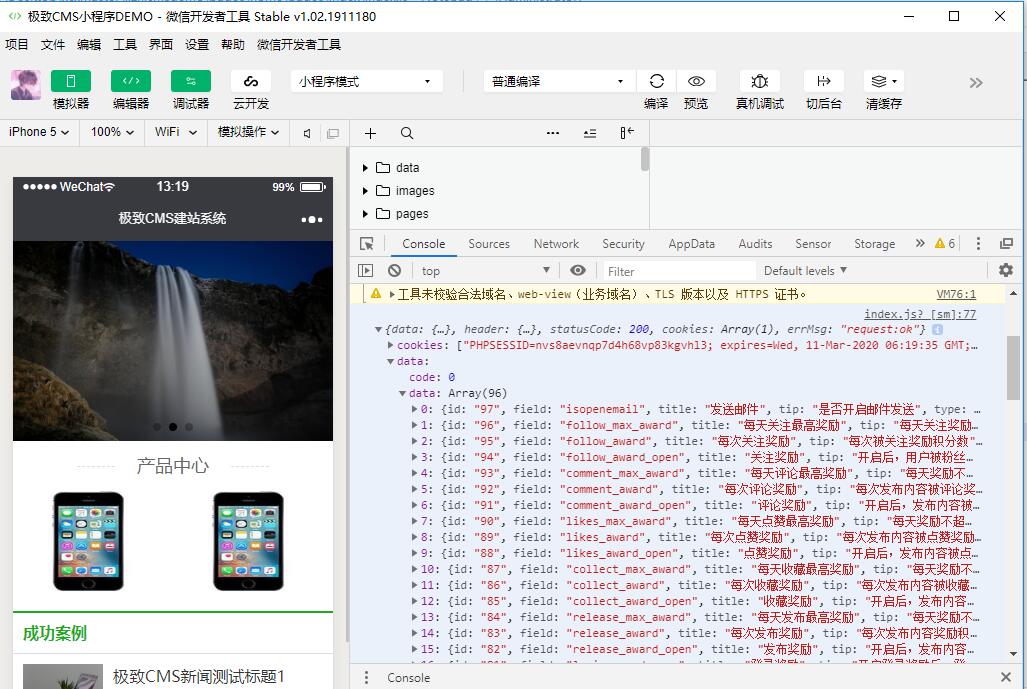Viewport: 1027px width, 689px height.
Task: Show more toolbar items chevron
Action: tap(976, 83)
